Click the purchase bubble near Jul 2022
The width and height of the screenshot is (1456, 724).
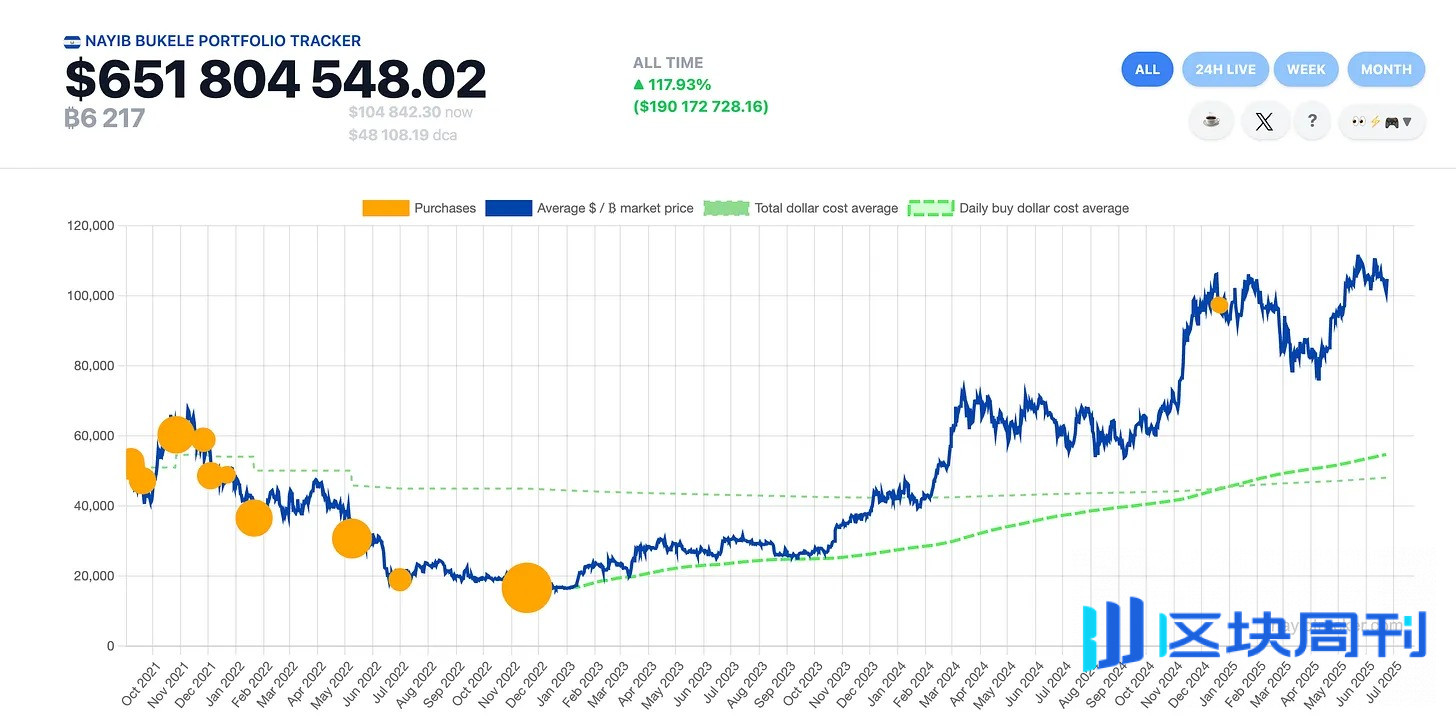pos(400,579)
